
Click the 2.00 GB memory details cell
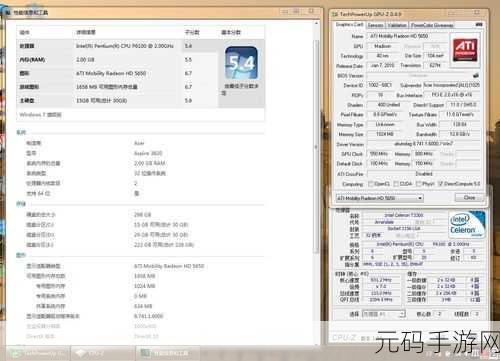point(85,60)
